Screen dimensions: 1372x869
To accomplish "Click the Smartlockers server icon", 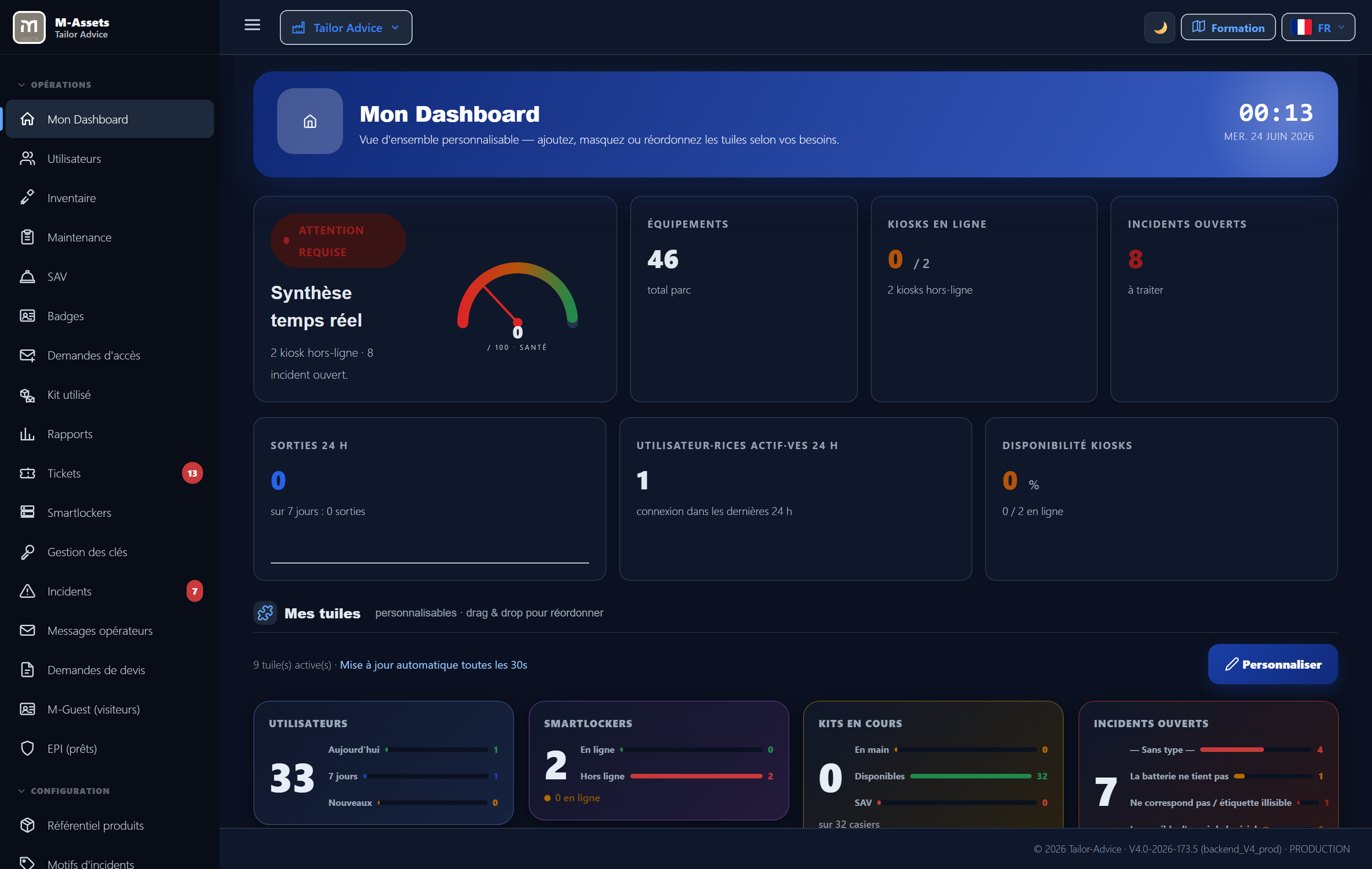I will [x=27, y=512].
